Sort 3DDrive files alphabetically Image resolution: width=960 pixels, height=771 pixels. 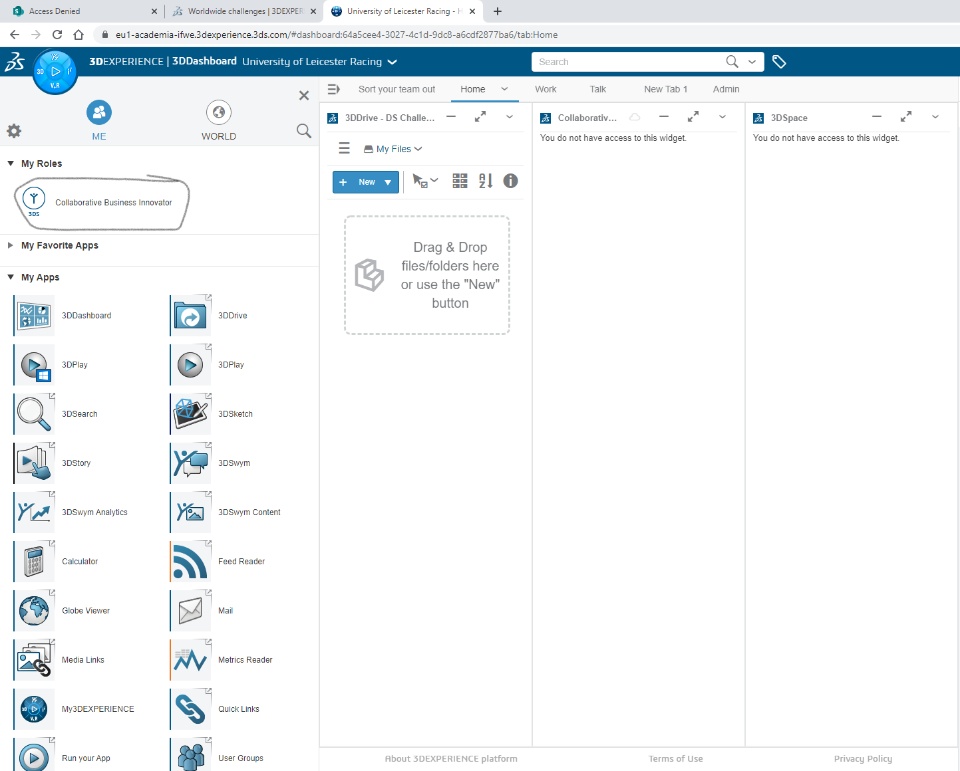pyautogui.click(x=486, y=181)
